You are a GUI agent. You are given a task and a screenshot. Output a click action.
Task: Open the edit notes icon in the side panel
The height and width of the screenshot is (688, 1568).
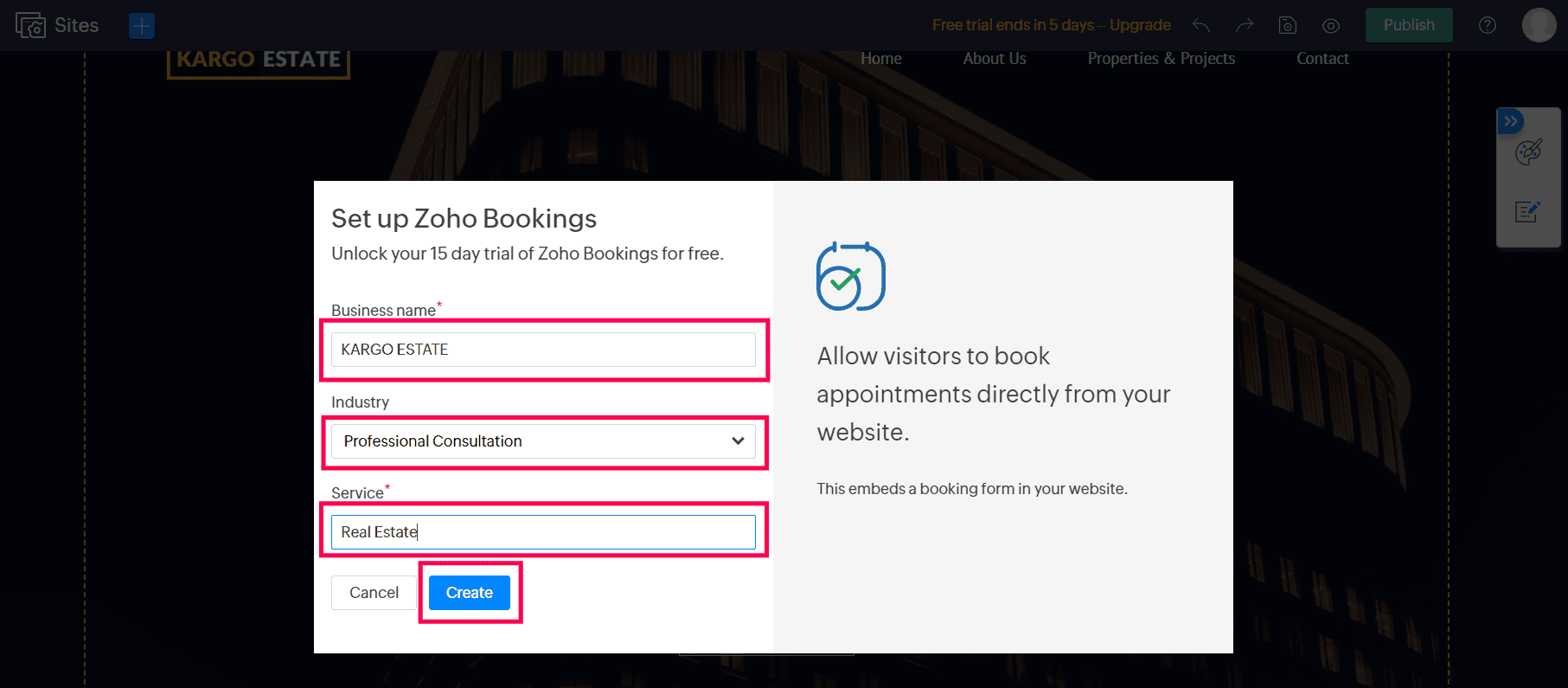pyautogui.click(x=1527, y=212)
